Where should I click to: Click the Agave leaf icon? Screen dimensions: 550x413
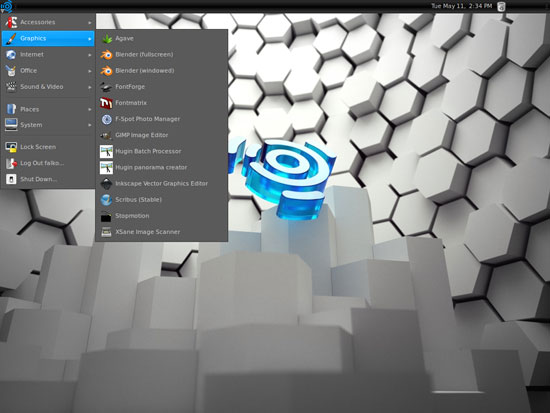pos(106,38)
